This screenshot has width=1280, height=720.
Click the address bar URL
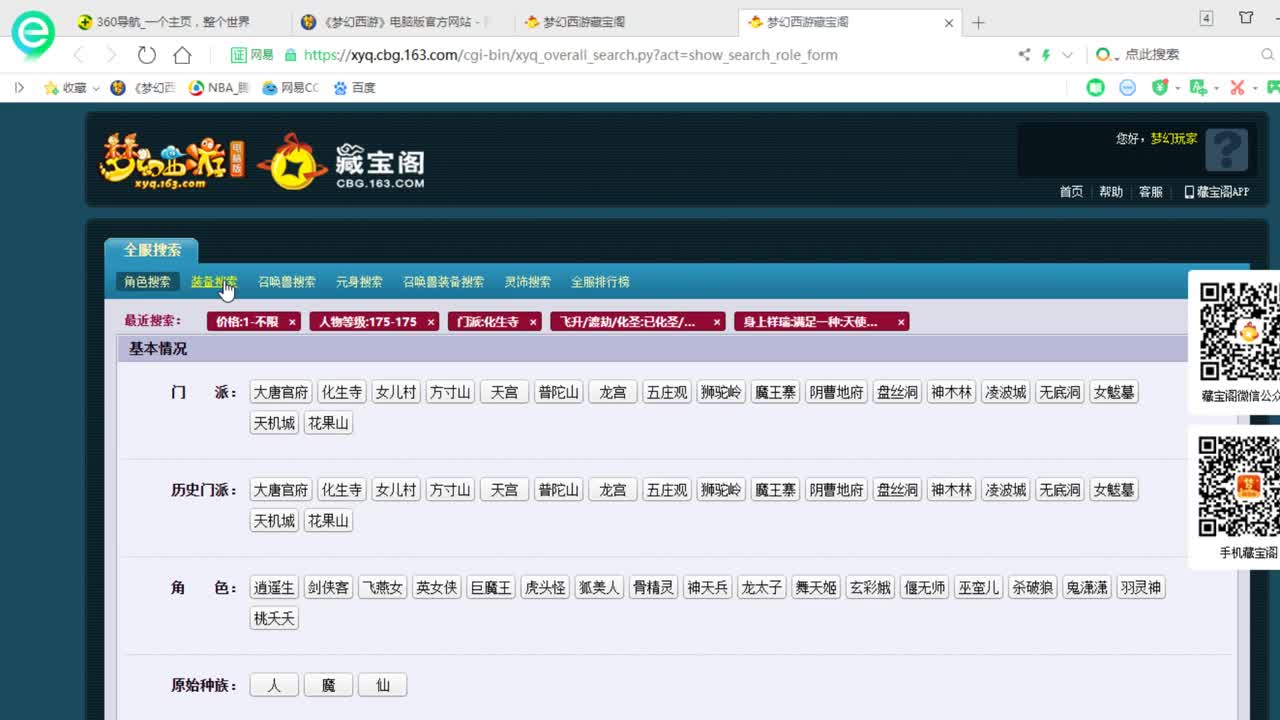pos(570,55)
